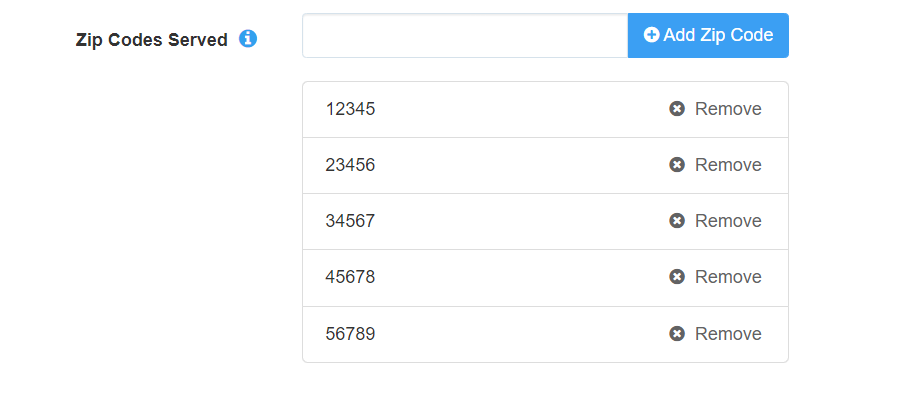The image size is (913, 395).
Task: Remove zip code 45678 via Remove link
Action: 728,277
